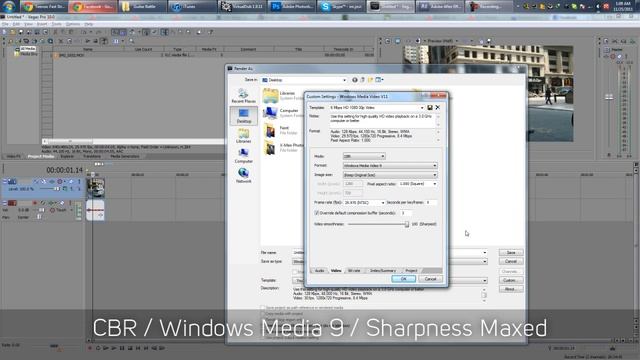640x360 pixels.
Task: Open the Template dropdown in Custom Settings
Action: click(x=377, y=107)
